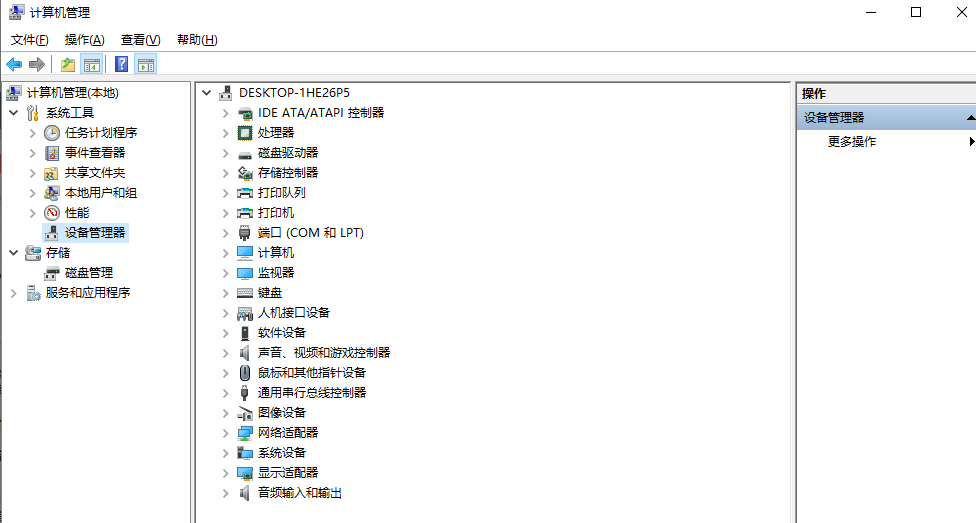Click the 图像设备 camera icon
The image size is (976, 523).
coord(245,413)
